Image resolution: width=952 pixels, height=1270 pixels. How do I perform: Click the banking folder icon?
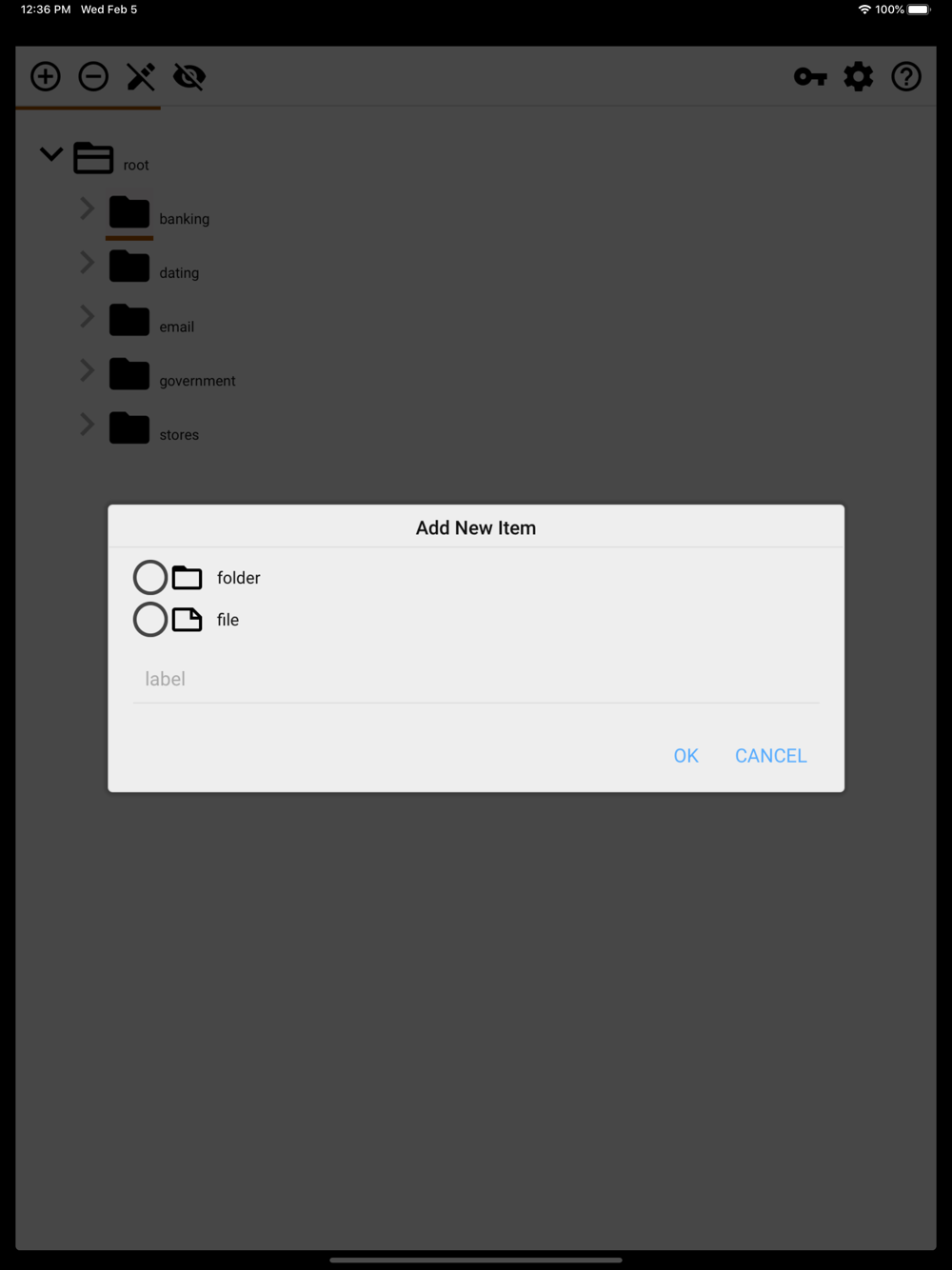[129, 212]
